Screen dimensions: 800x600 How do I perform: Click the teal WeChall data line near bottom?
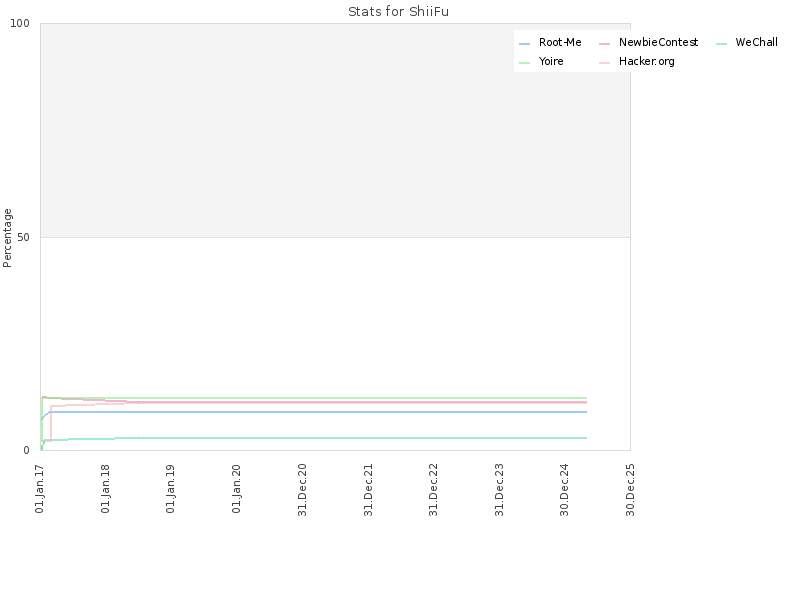pyautogui.click(x=316, y=438)
